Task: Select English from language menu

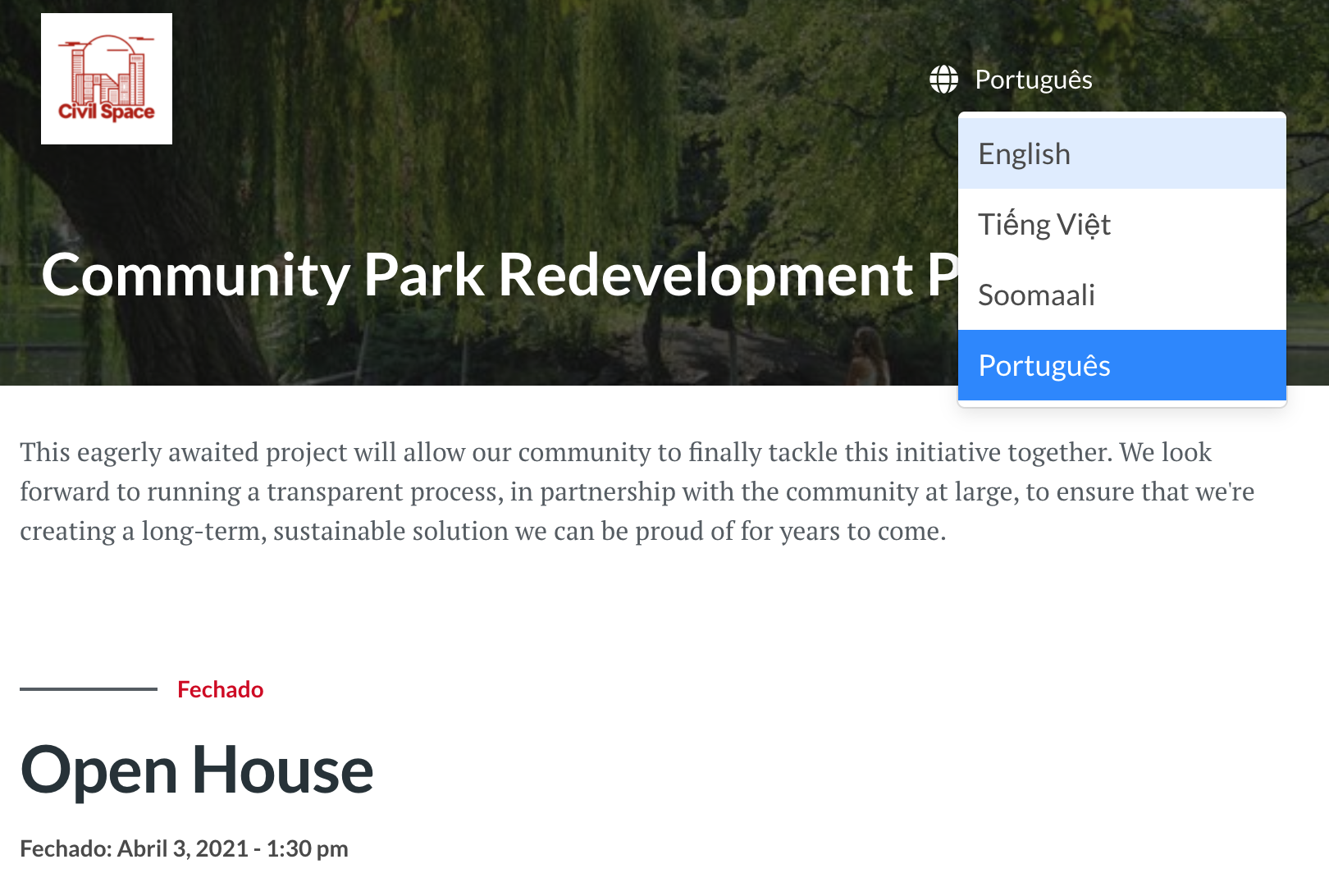Action: (1122, 153)
